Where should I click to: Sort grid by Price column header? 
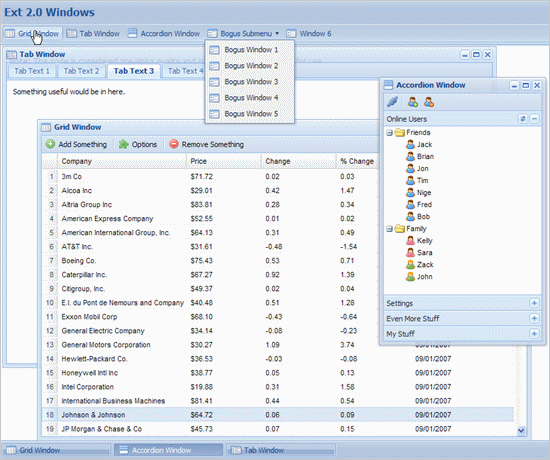(224, 161)
